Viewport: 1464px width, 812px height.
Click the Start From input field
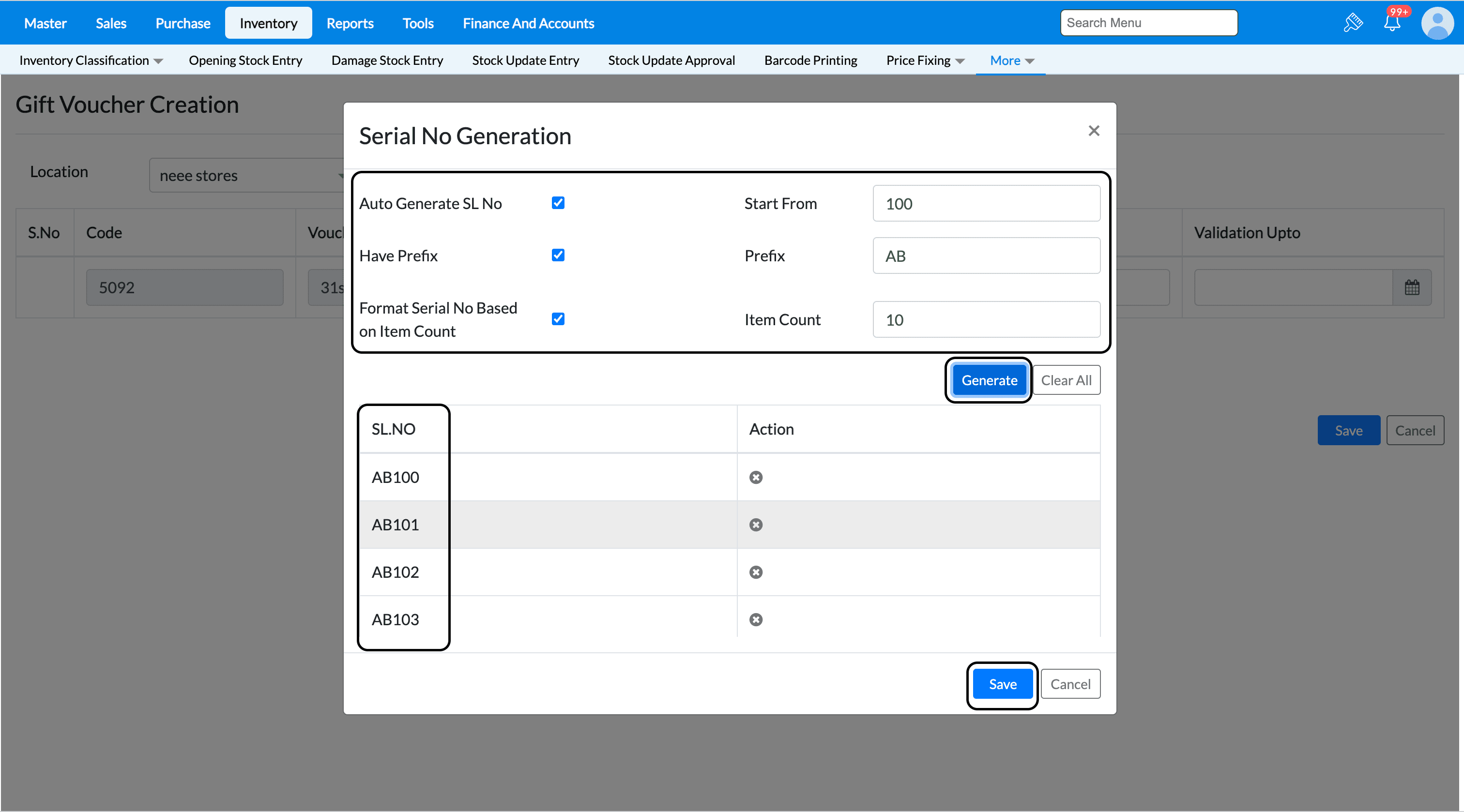click(986, 203)
